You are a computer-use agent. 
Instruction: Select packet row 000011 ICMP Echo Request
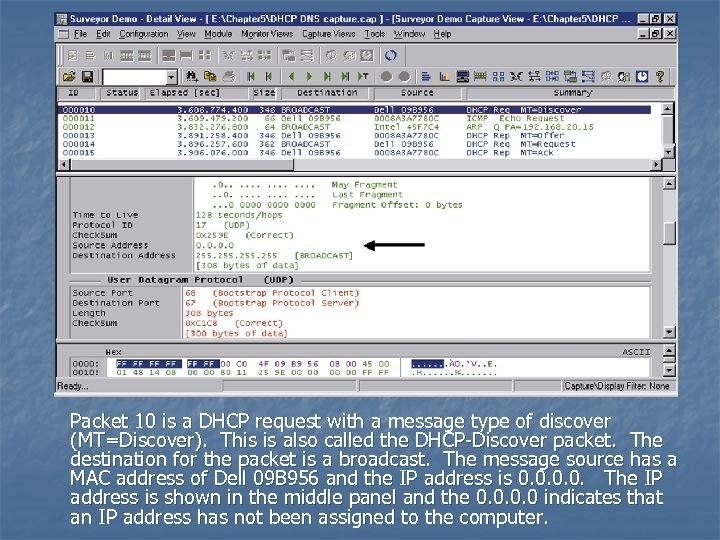[x=354, y=118]
